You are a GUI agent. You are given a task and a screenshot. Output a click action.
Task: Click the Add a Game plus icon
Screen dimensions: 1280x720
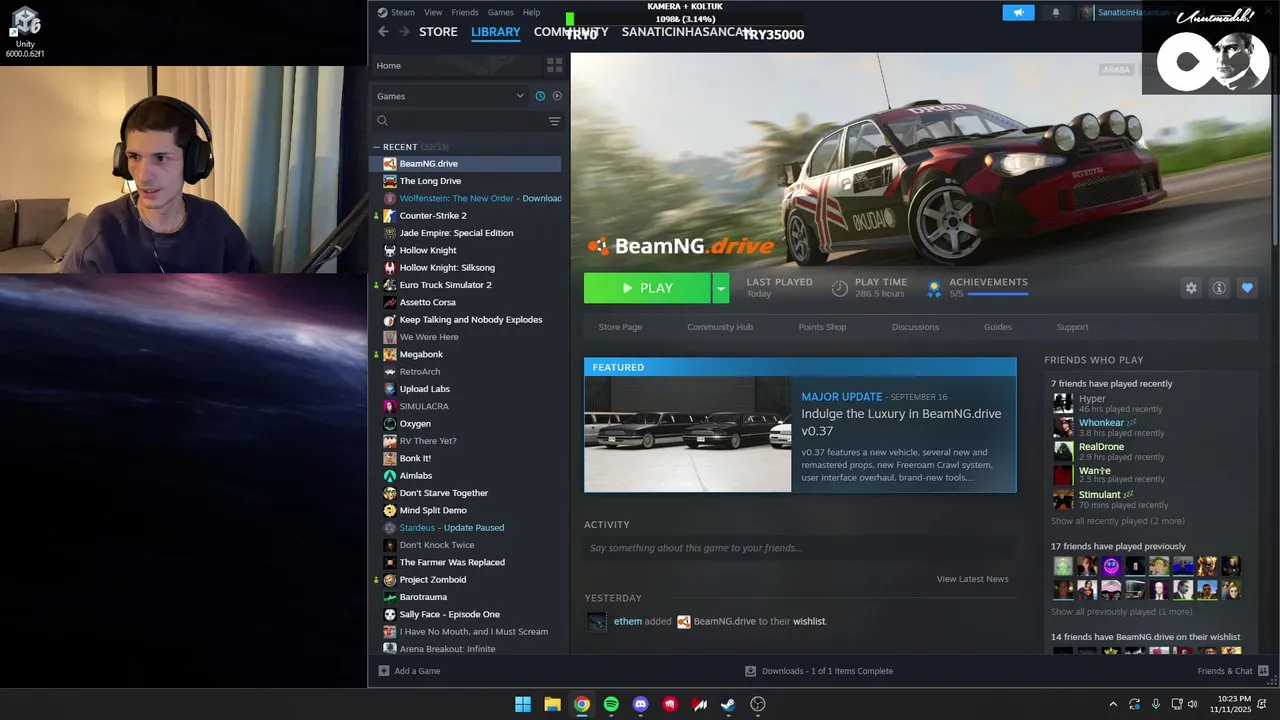pos(384,671)
